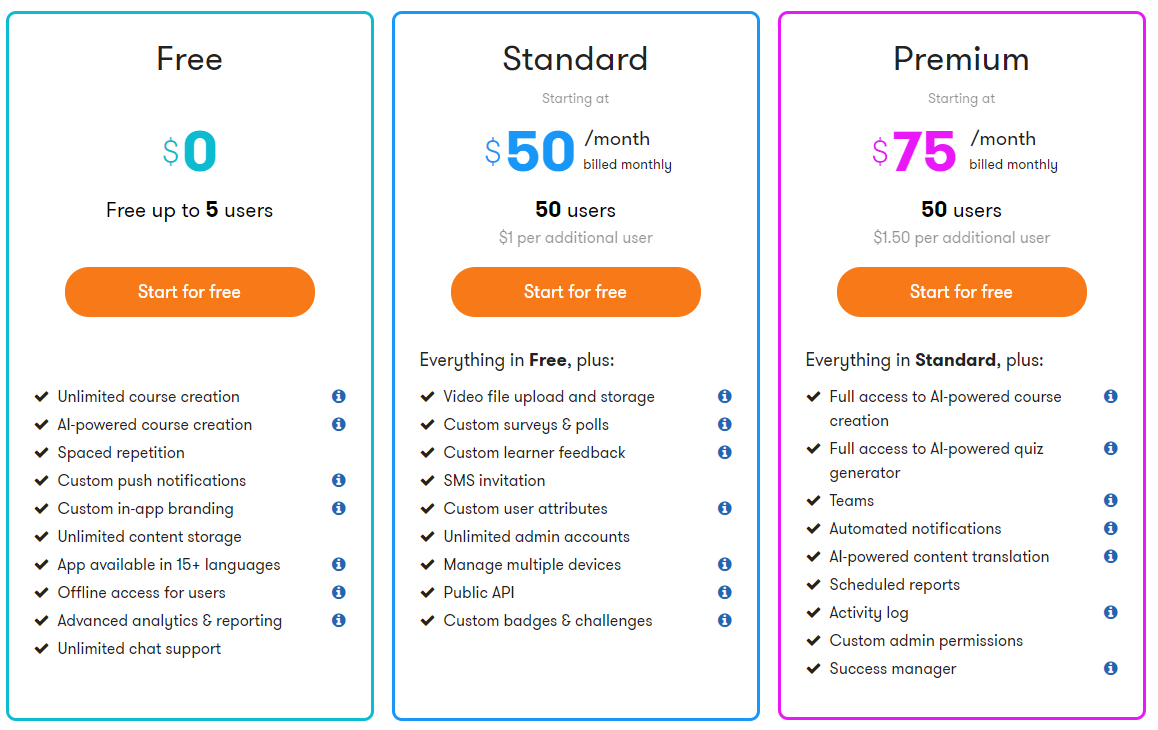The width and height of the screenshot is (1158, 730).
Task: Start for free on the Free plan
Action: (x=190, y=292)
